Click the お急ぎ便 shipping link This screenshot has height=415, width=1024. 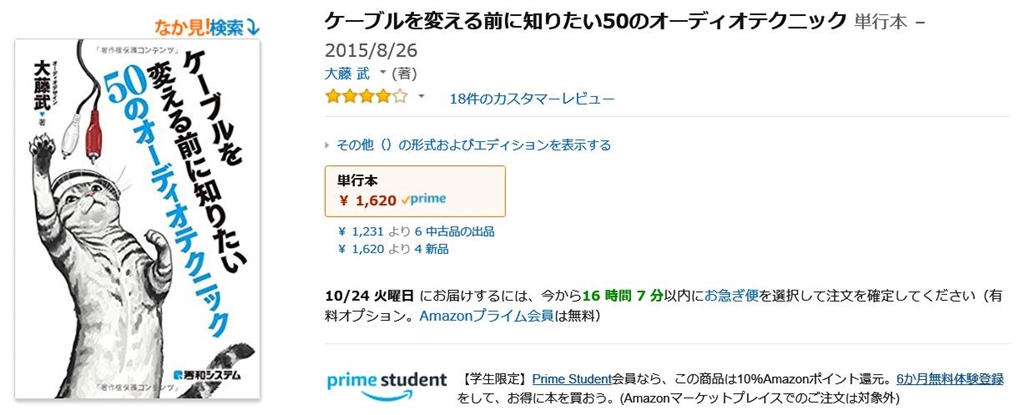[x=731, y=295]
